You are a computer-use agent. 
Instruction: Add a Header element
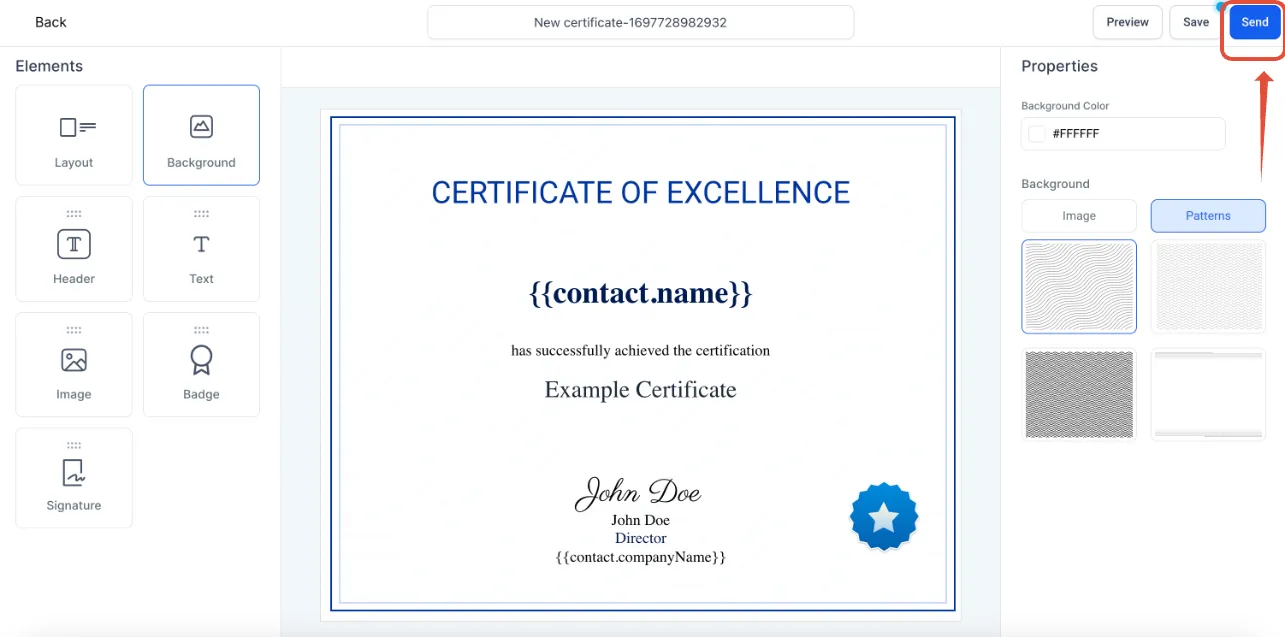click(74, 249)
